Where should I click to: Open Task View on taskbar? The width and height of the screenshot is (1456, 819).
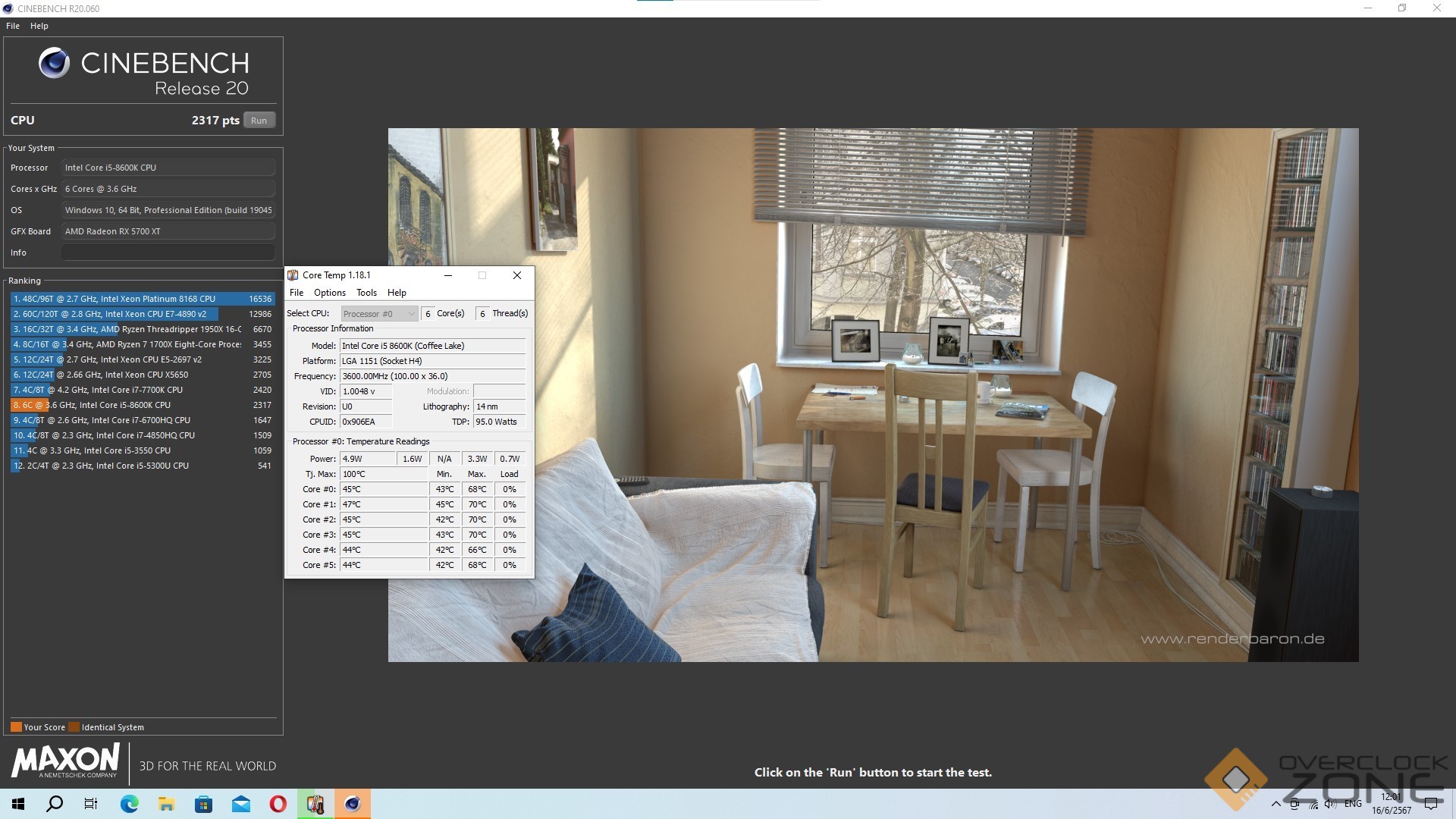pos(91,804)
